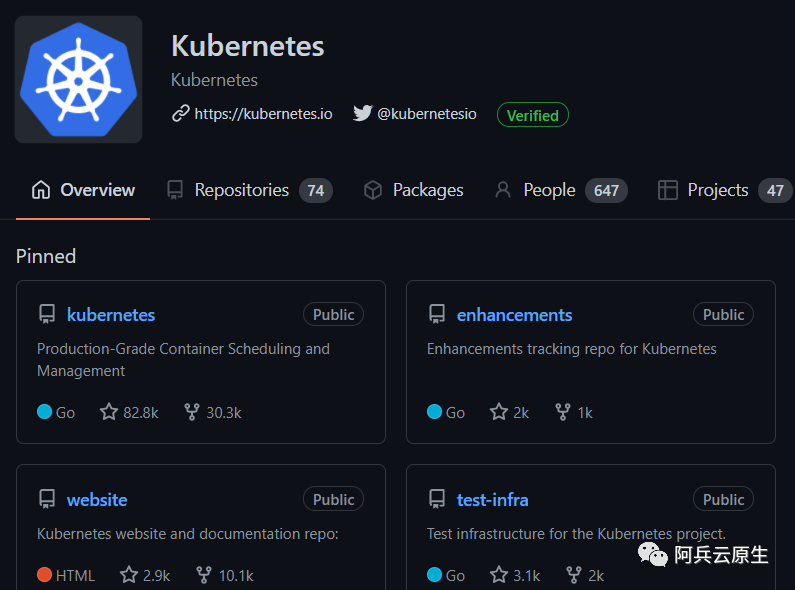Click the green Verified badge

pyautogui.click(x=533, y=115)
